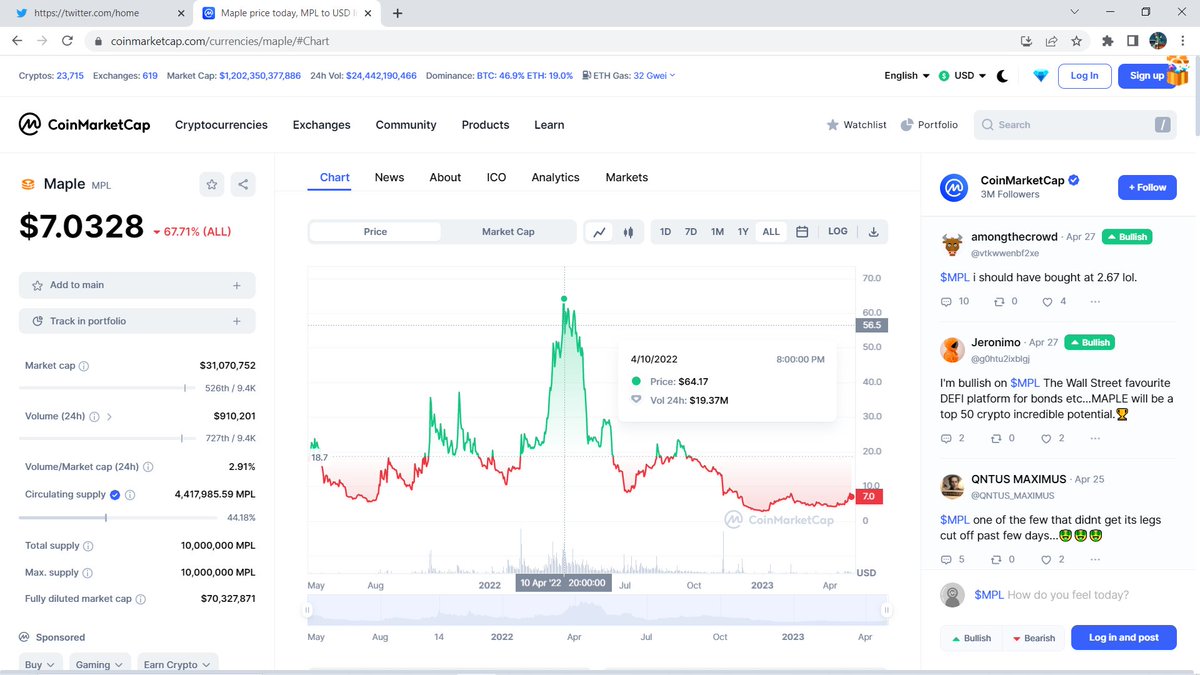Image resolution: width=1200 pixels, height=675 pixels.
Task: Open the Cryptocurrencies menu
Action: pyautogui.click(x=221, y=125)
